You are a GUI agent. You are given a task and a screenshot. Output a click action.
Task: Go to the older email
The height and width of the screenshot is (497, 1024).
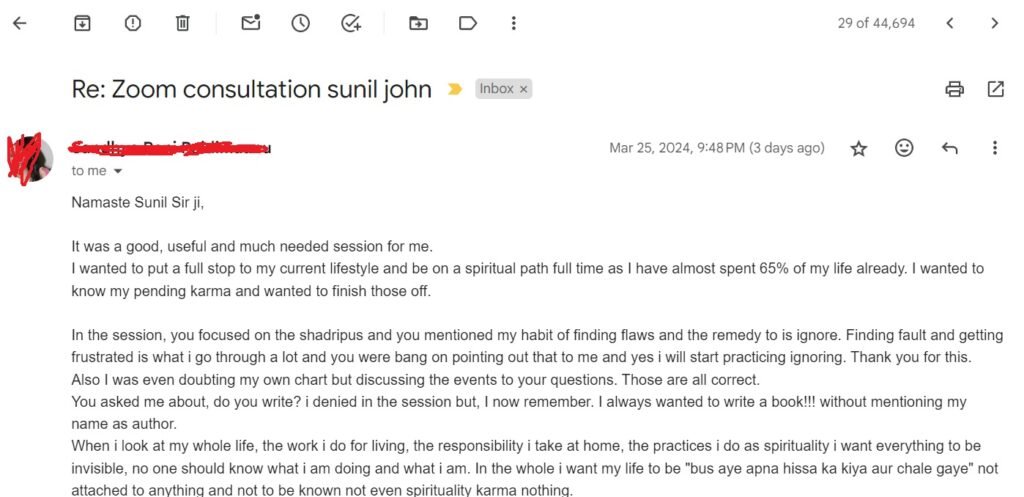coord(994,23)
